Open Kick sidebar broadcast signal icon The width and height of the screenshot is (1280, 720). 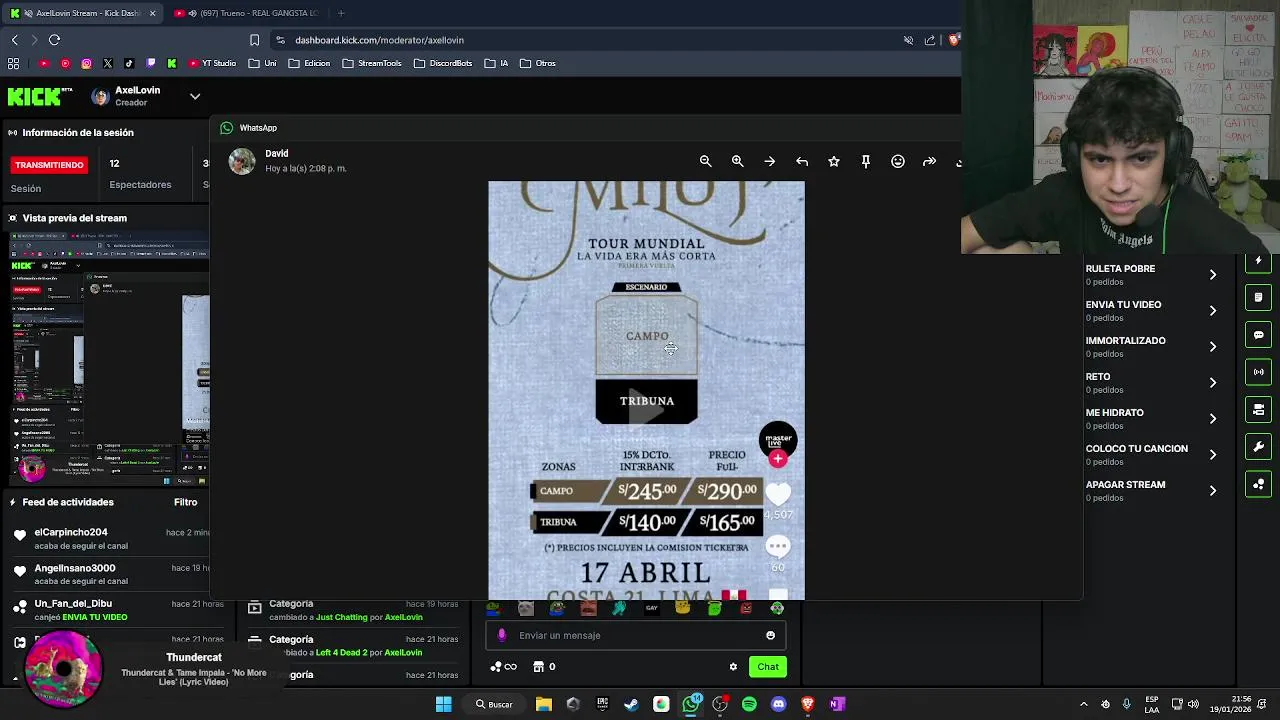point(1259,372)
